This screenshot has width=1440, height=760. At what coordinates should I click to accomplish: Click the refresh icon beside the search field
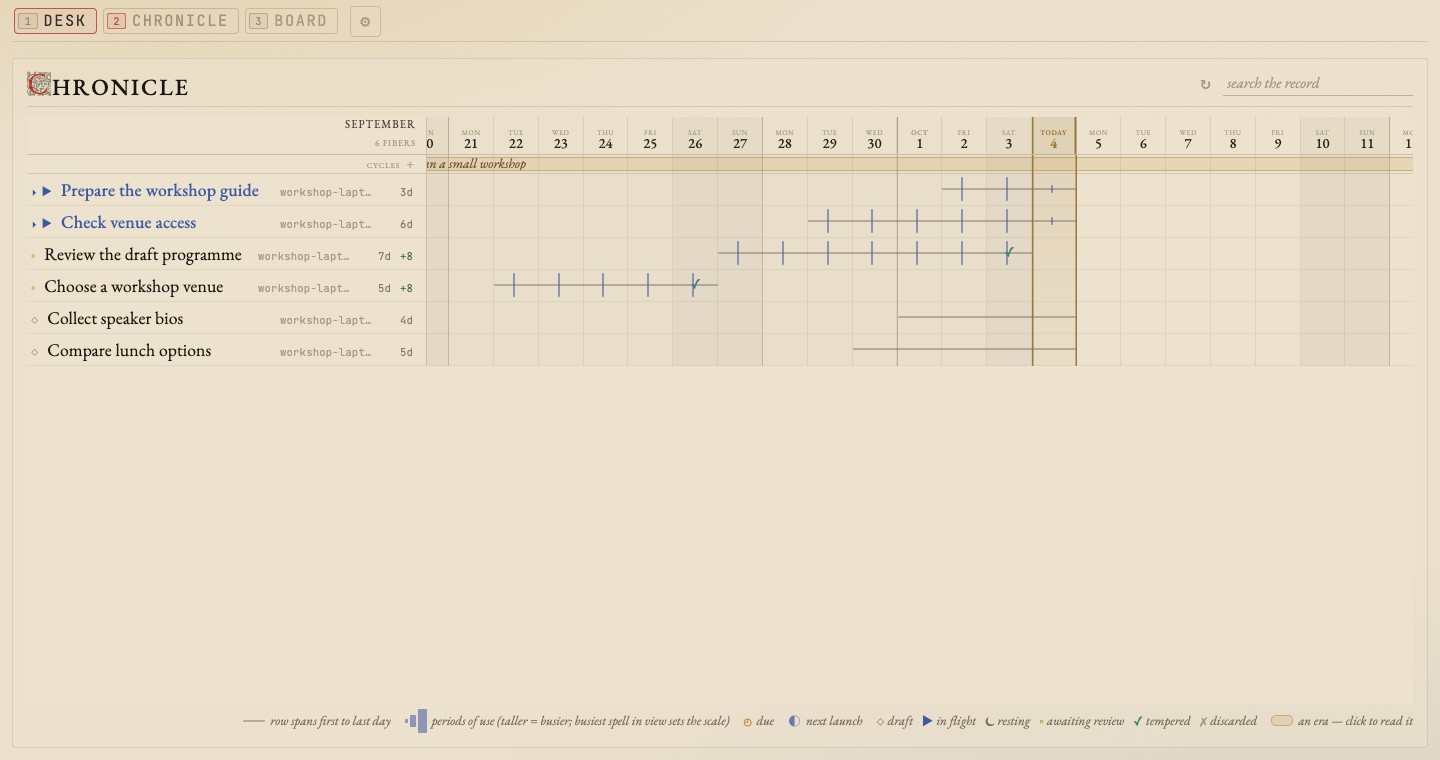pos(1205,85)
